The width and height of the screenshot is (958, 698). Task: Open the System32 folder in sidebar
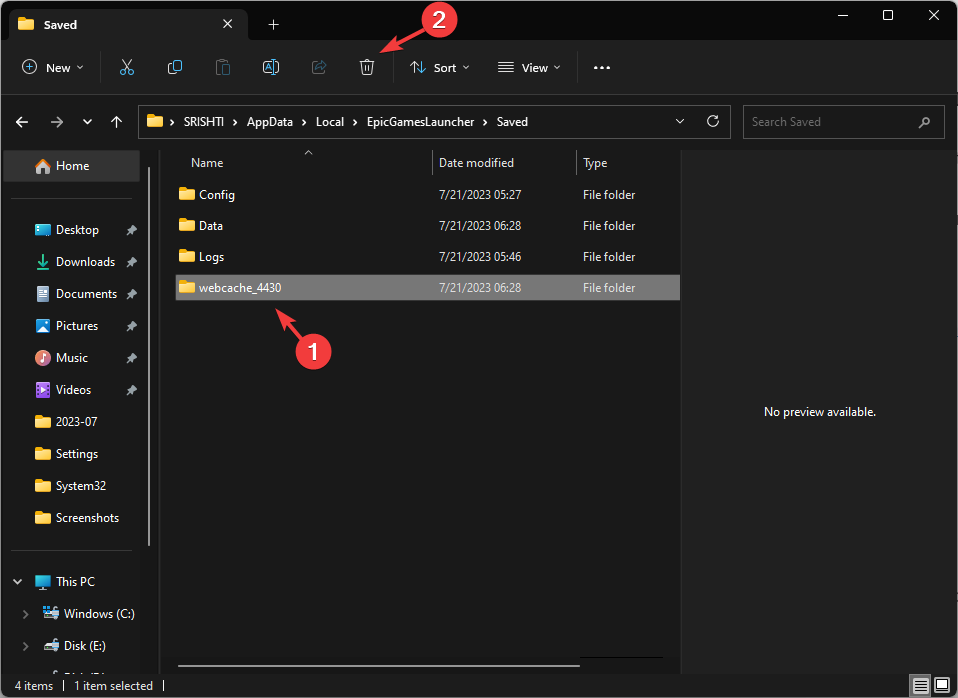[x=80, y=486]
